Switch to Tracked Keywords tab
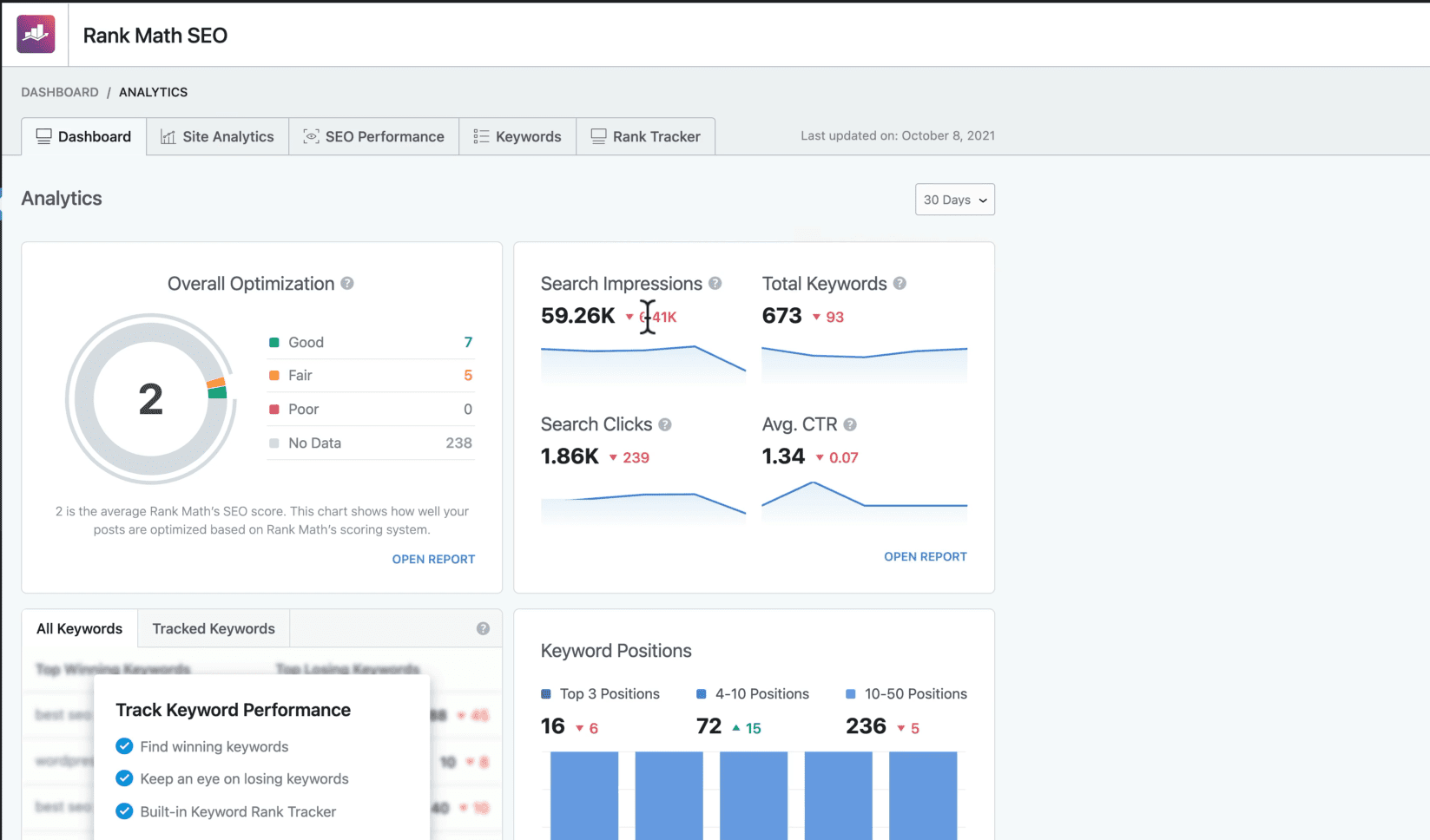This screenshot has height=840, width=1430. 214,628
